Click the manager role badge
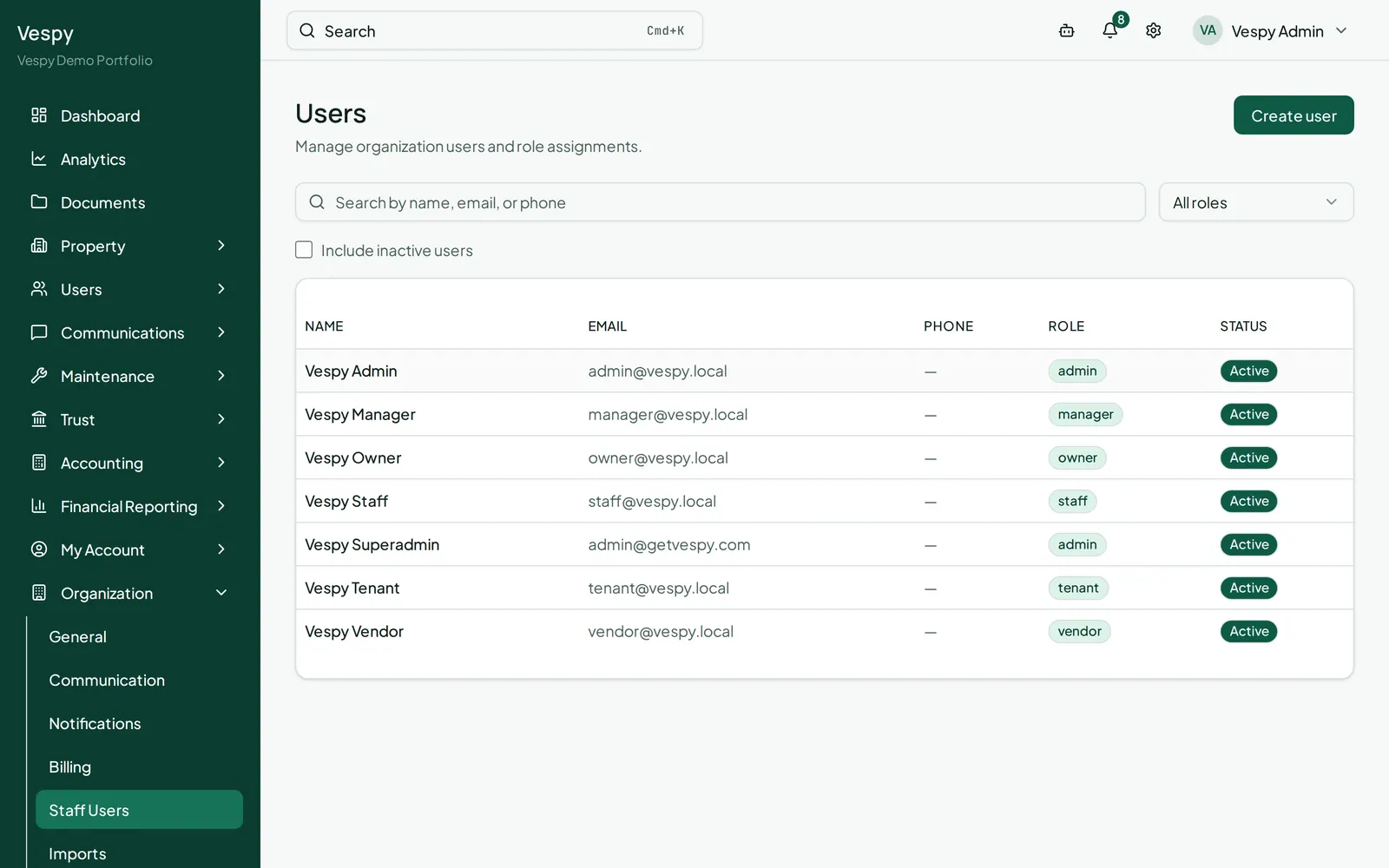The image size is (1389, 868). coord(1085,414)
